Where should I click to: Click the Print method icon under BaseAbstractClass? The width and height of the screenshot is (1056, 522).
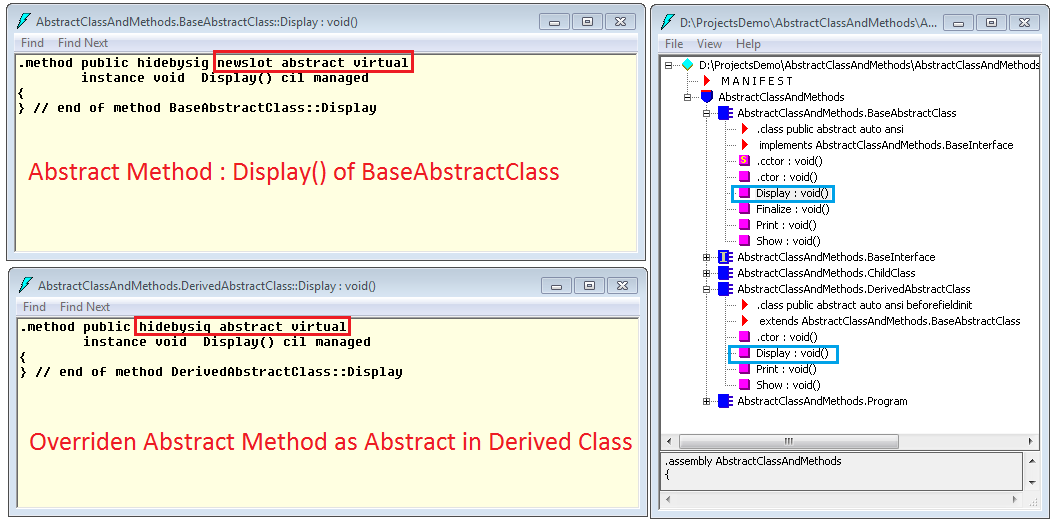point(744,225)
